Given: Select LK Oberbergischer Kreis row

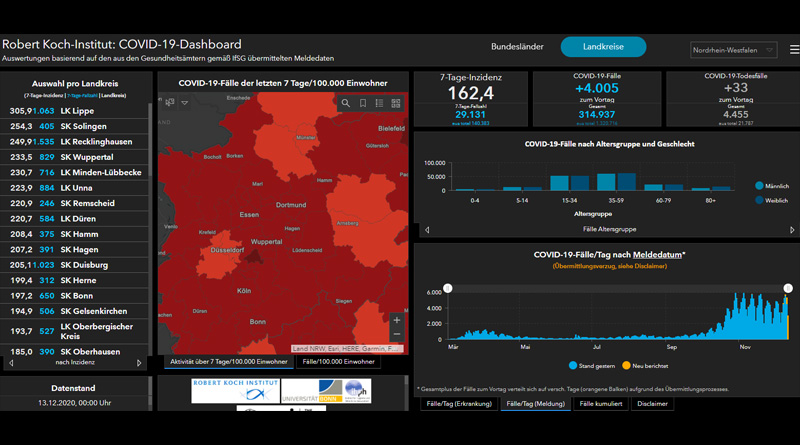Looking at the screenshot, I should tap(74, 331).
